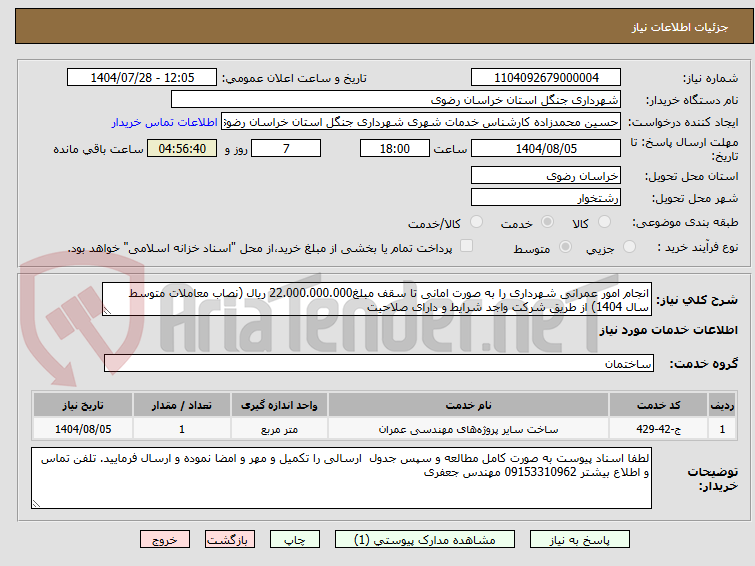Click the 'واحد اندازه گیری' column header
This screenshot has width=755, height=566.
(279, 405)
